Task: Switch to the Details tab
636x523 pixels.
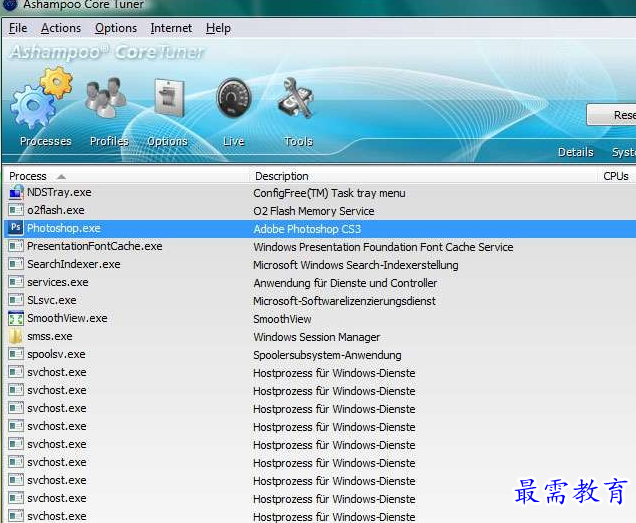Action: point(575,152)
